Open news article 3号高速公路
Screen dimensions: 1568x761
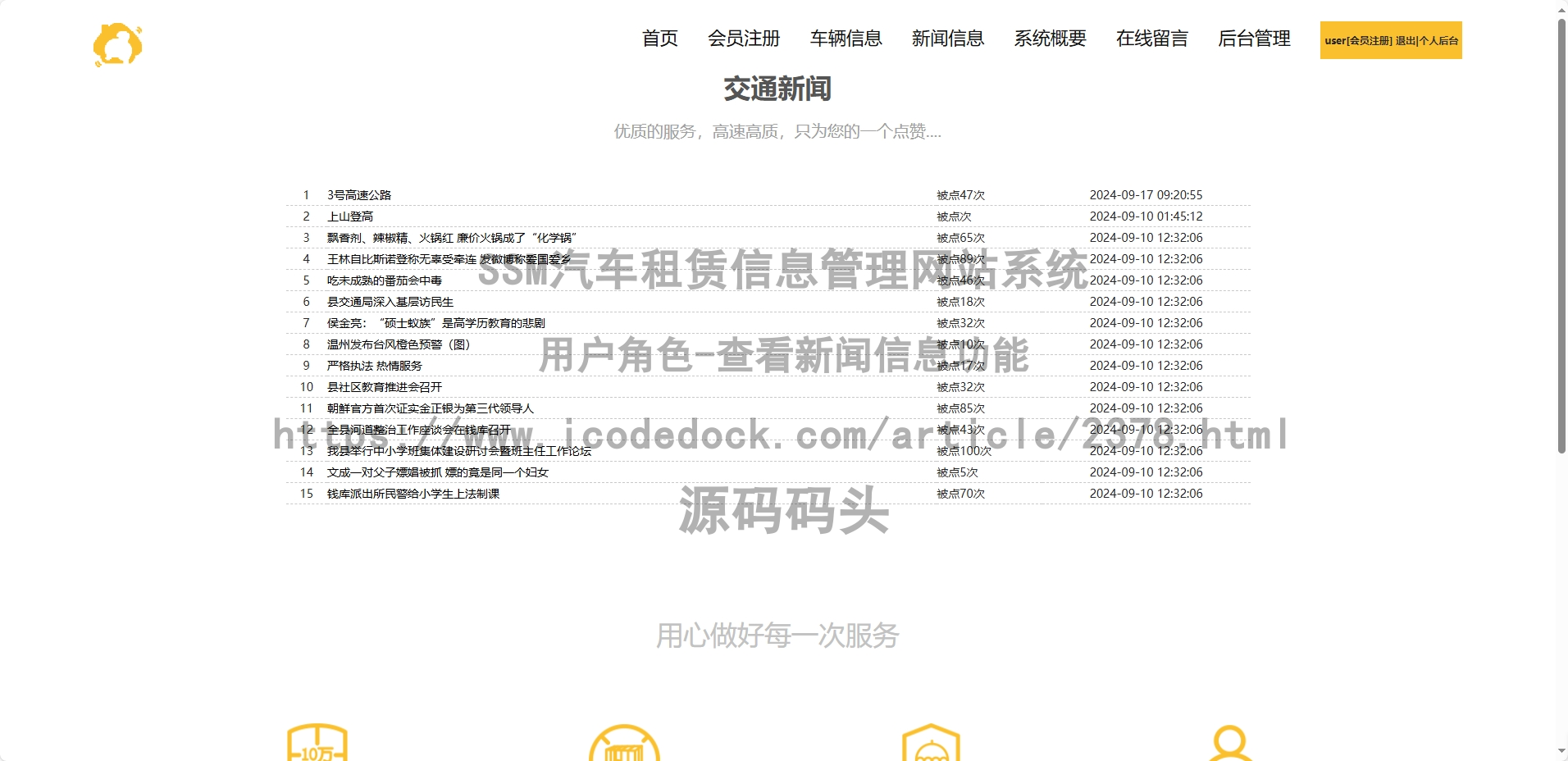359,195
